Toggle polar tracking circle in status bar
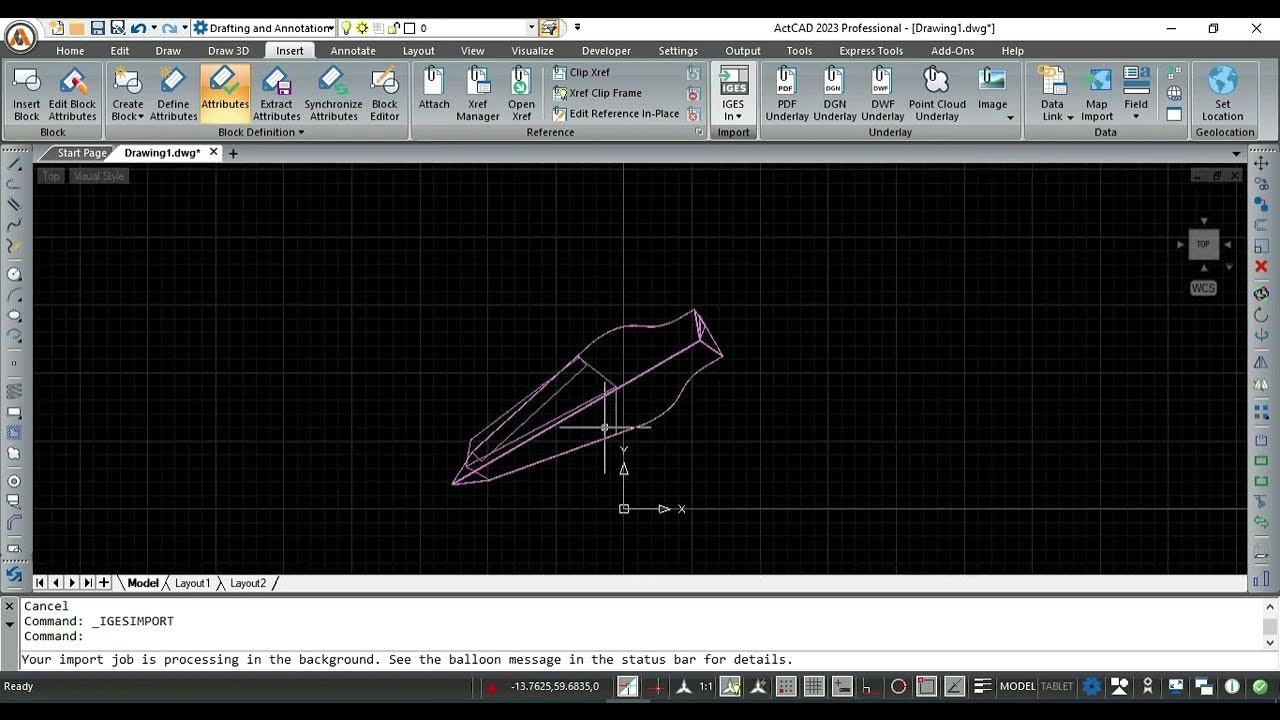Viewport: 1280px width, 720px height. click(898, 686)
